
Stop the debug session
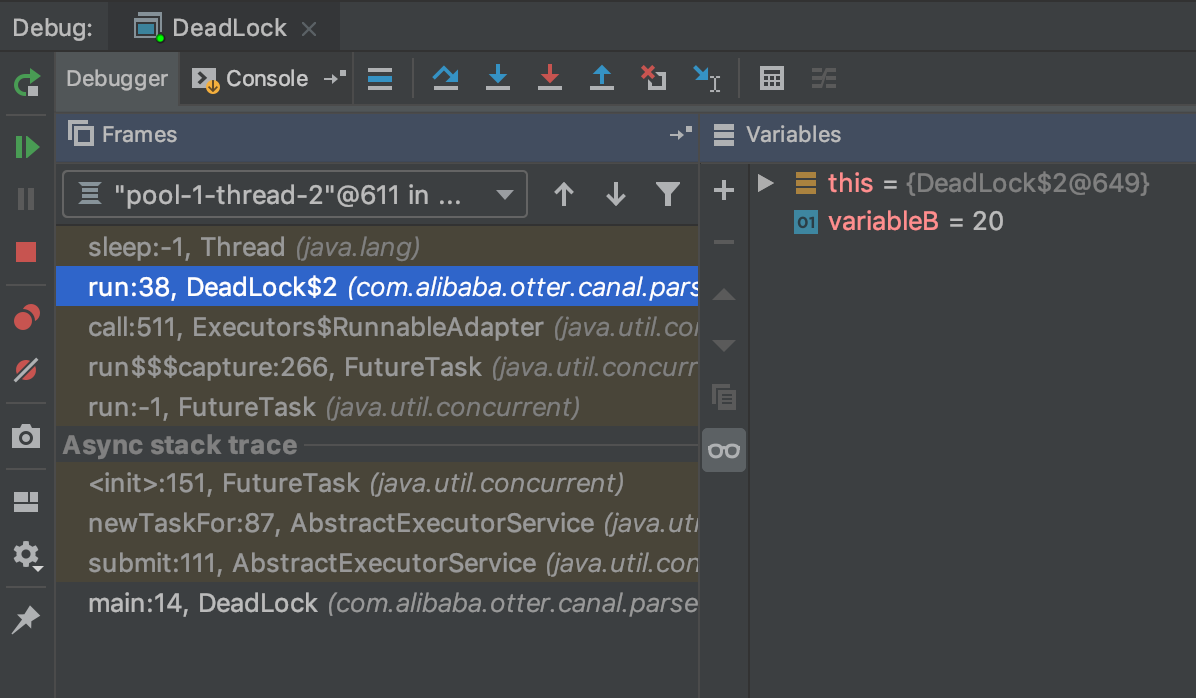27,252
